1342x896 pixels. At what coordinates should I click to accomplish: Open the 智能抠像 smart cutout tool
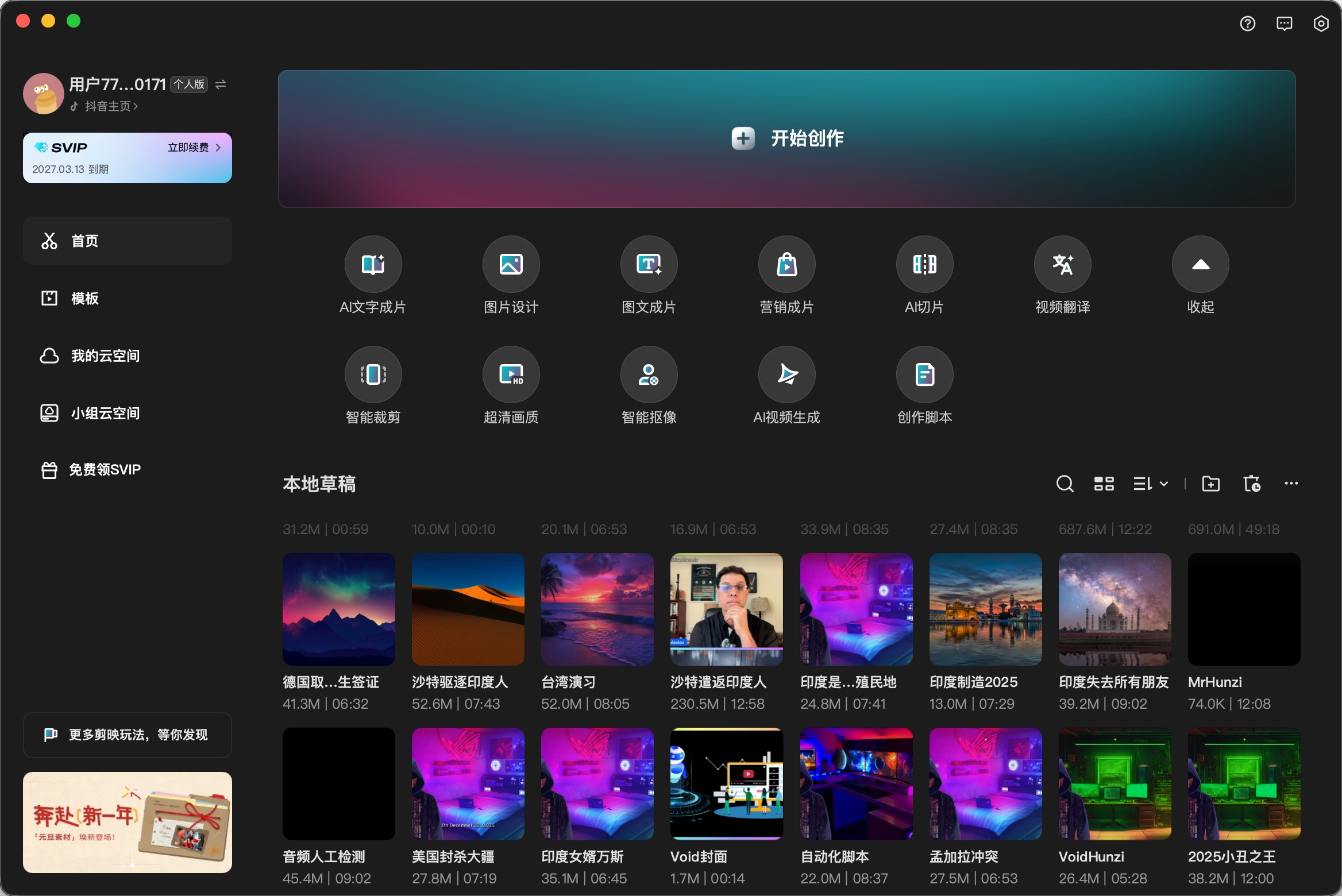(649, 375)
